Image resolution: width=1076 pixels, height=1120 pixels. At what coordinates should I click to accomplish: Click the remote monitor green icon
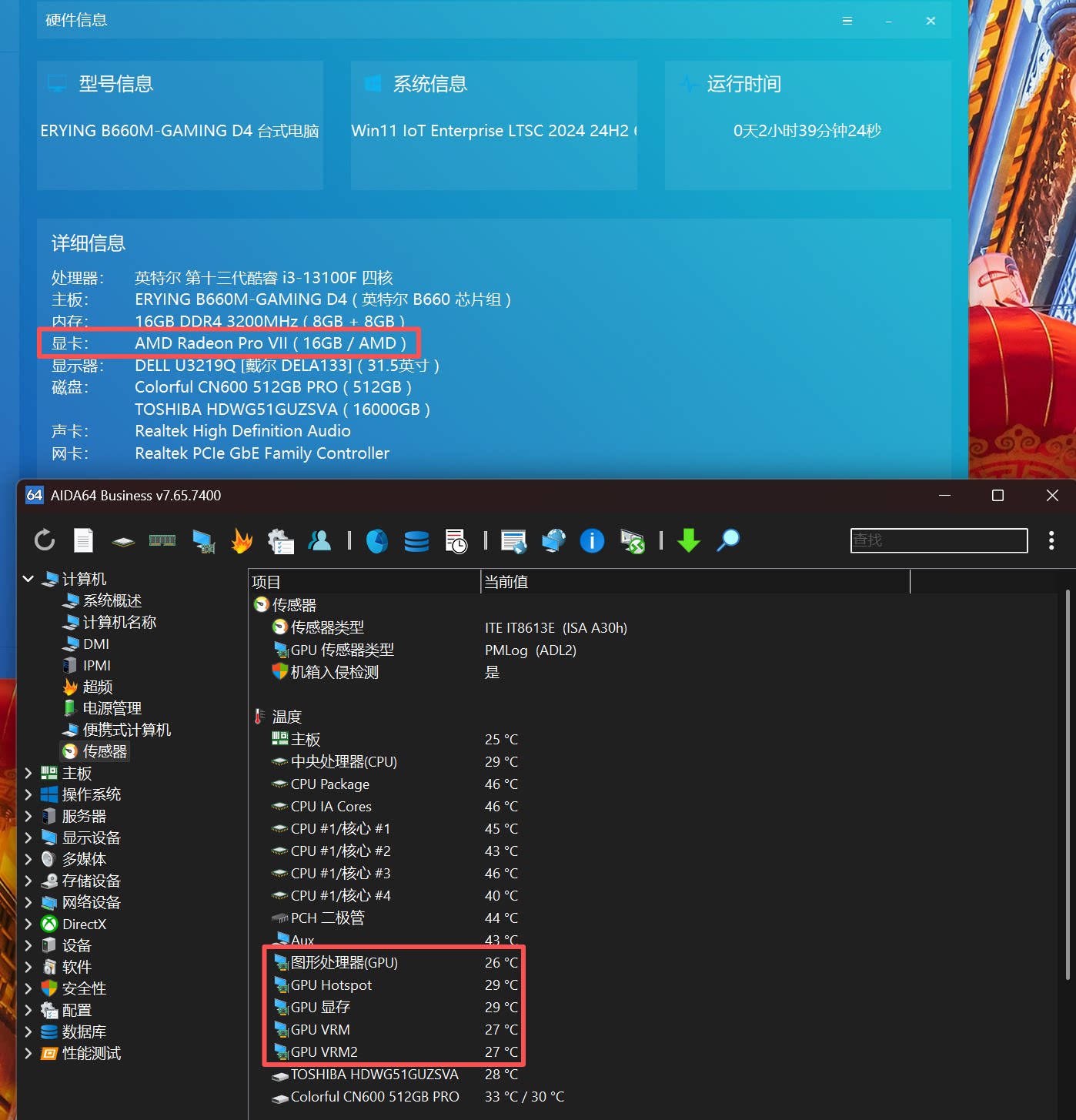632,541
